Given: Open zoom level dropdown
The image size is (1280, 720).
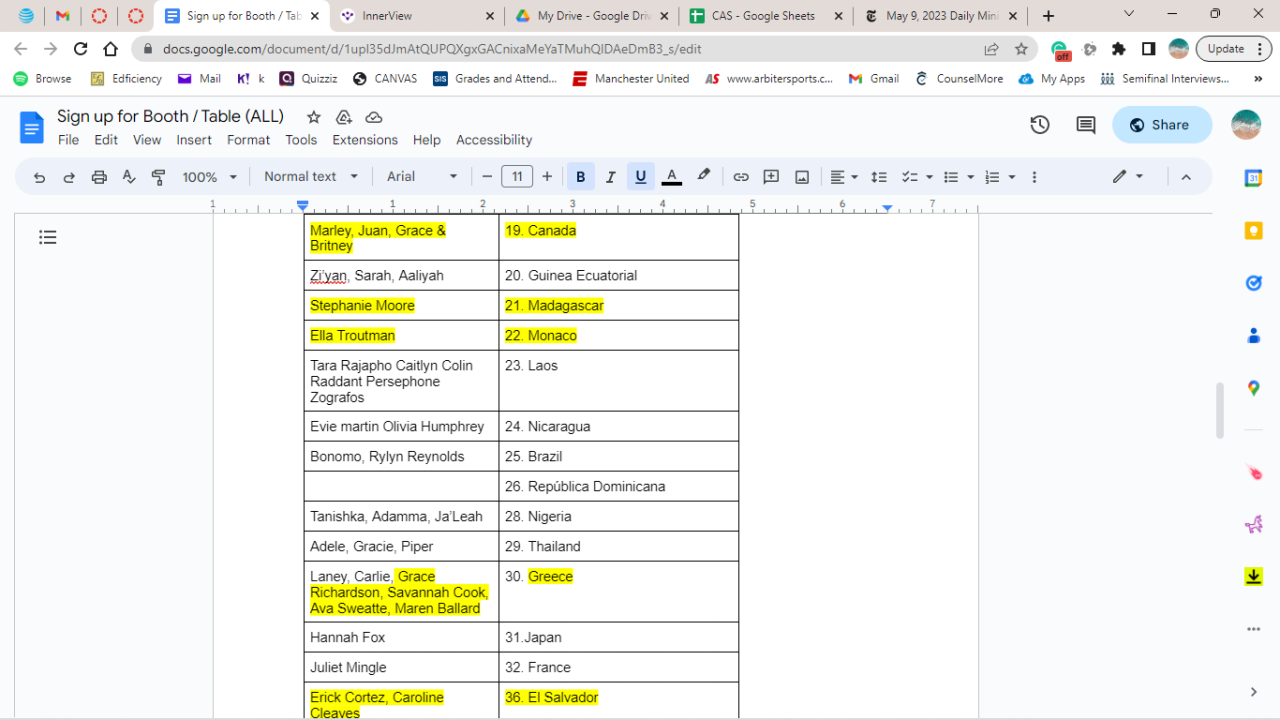Looking at the screenshot, I should [x=210, y=177].
